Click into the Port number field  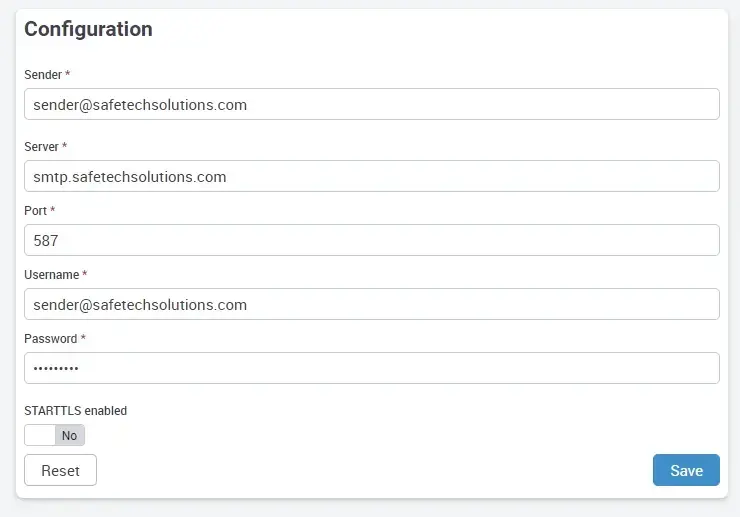[371, 240]
